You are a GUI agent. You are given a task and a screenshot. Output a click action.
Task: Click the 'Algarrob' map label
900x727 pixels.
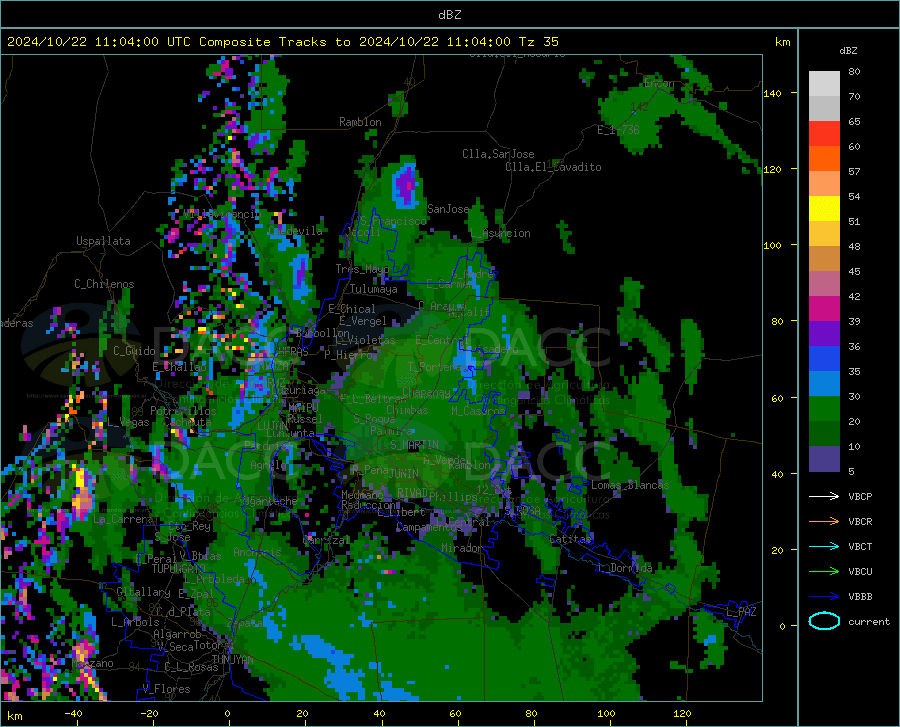tap(177, 634)
